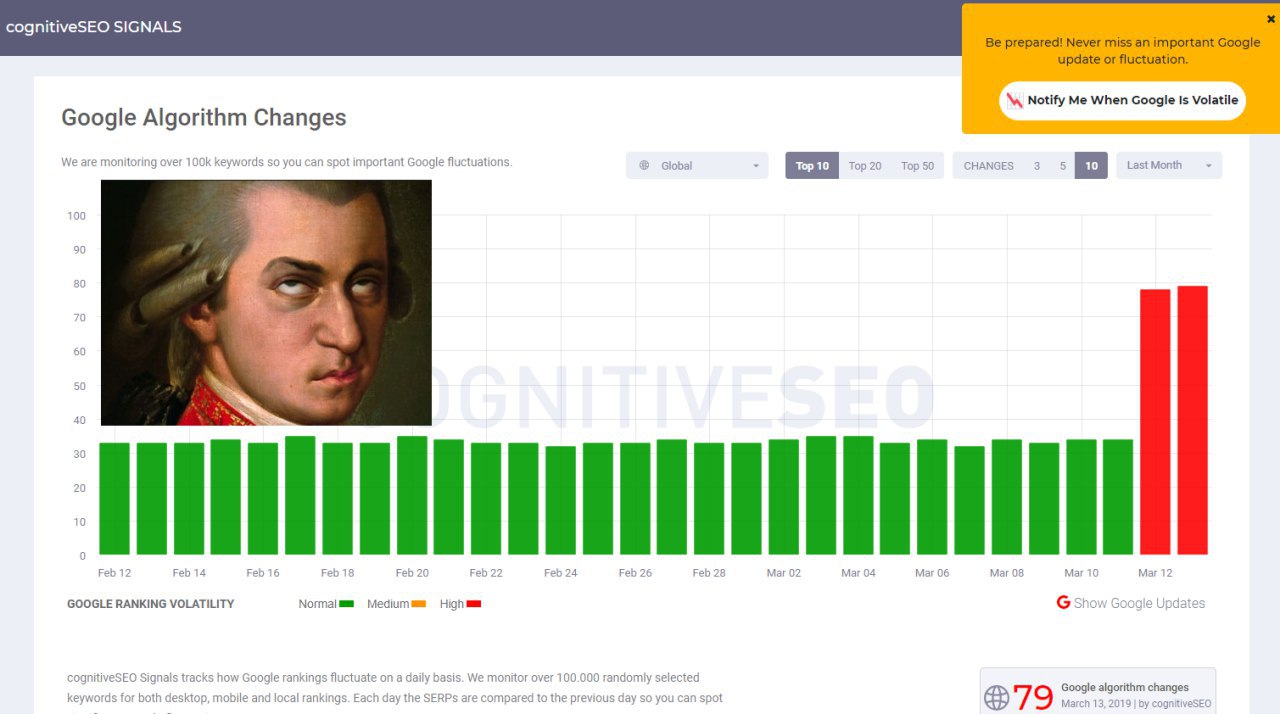Click the March 13, 2019 date text

1096,704
